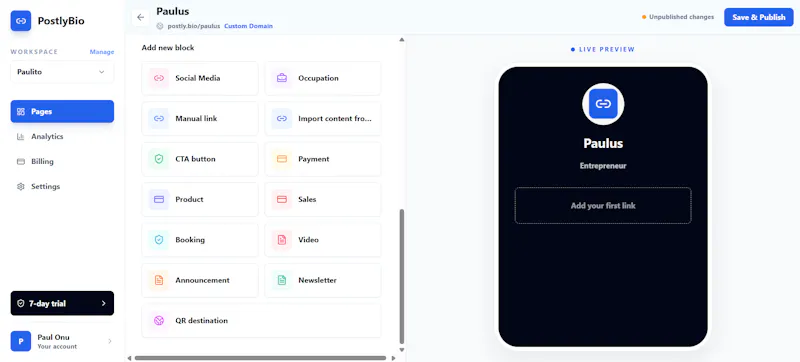Click the P avatar for Paul Onu

click(x=21, y=341)
